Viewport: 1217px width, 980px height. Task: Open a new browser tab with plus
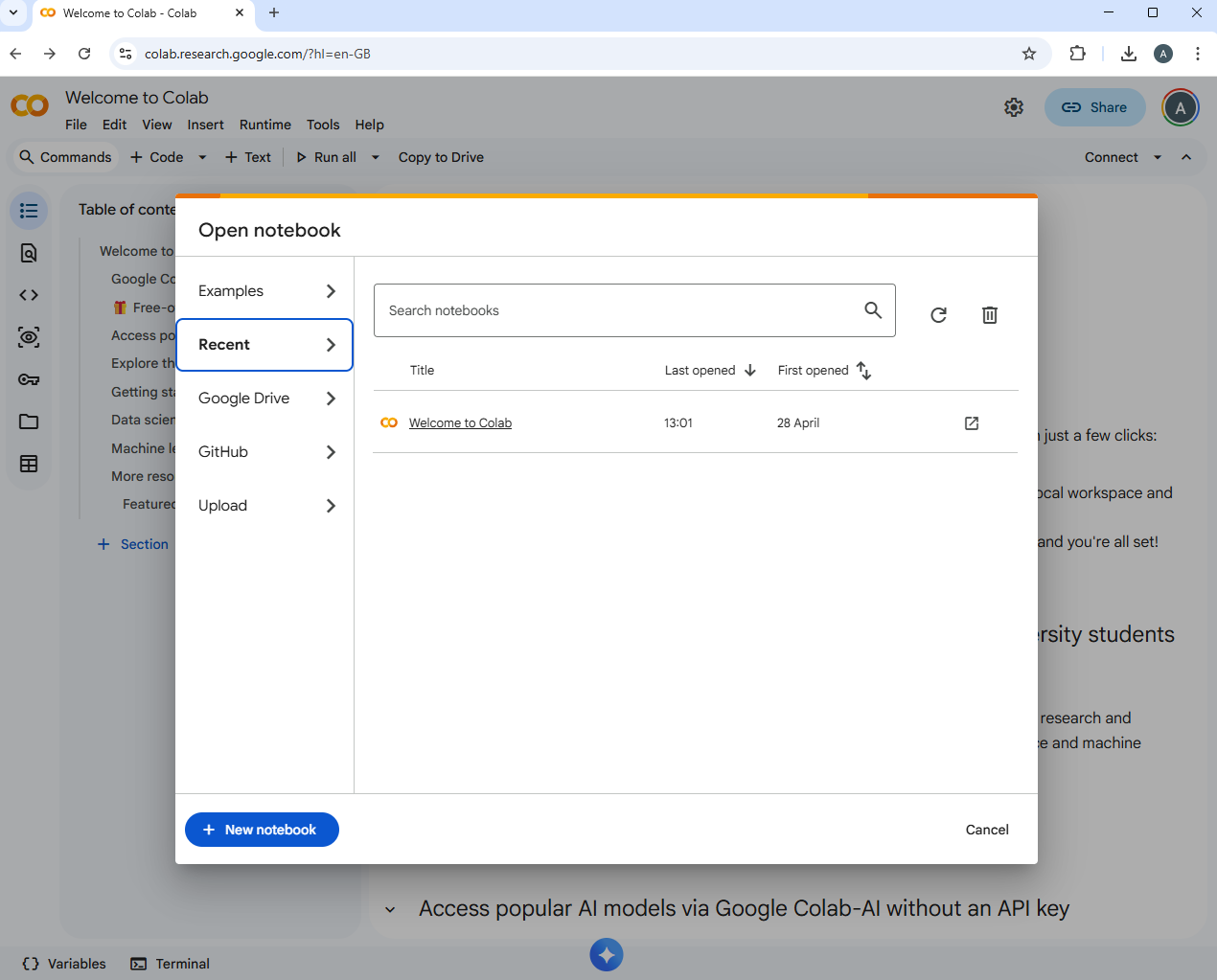[x=274, y=12]
